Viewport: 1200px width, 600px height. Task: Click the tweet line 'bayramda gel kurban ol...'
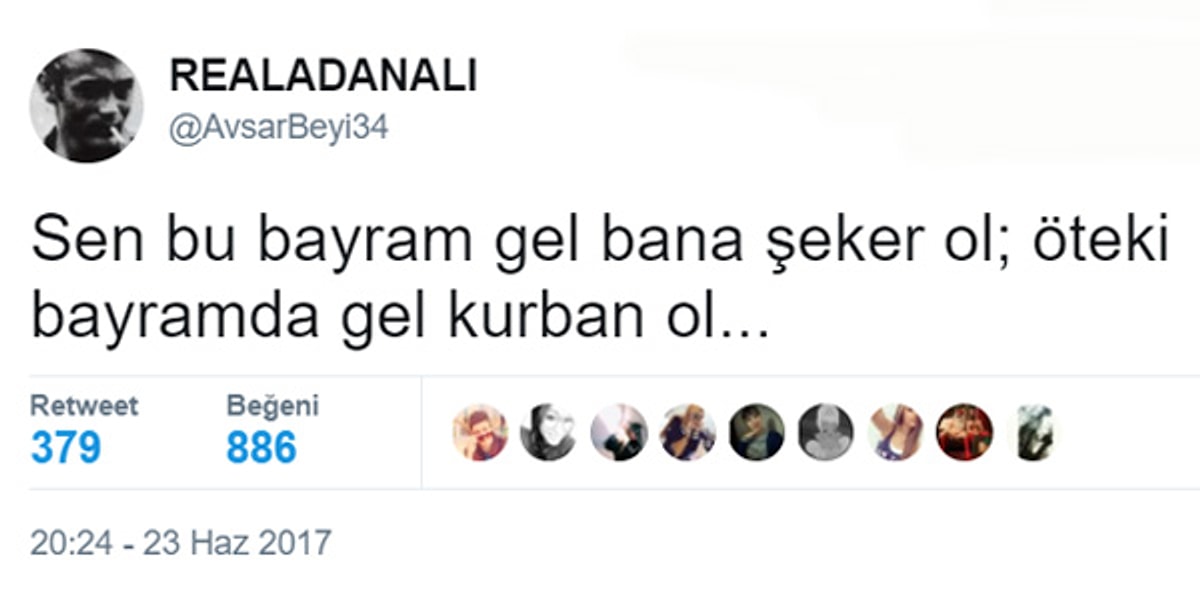click(399, 318)
